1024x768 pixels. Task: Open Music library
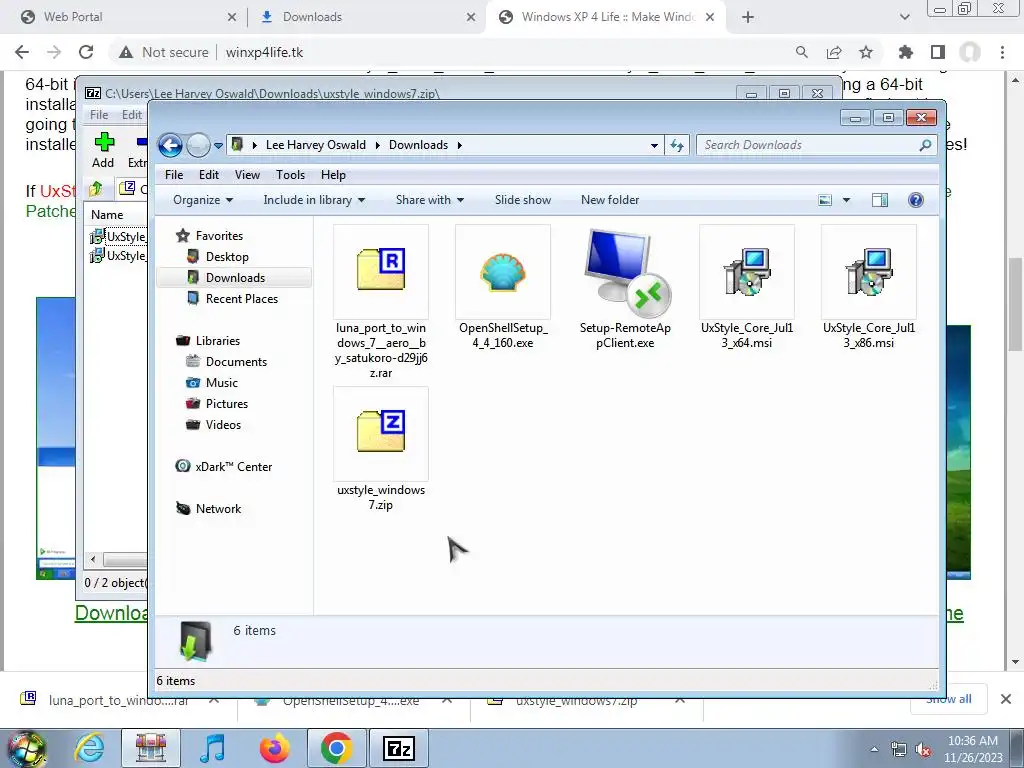pos(221,383)
